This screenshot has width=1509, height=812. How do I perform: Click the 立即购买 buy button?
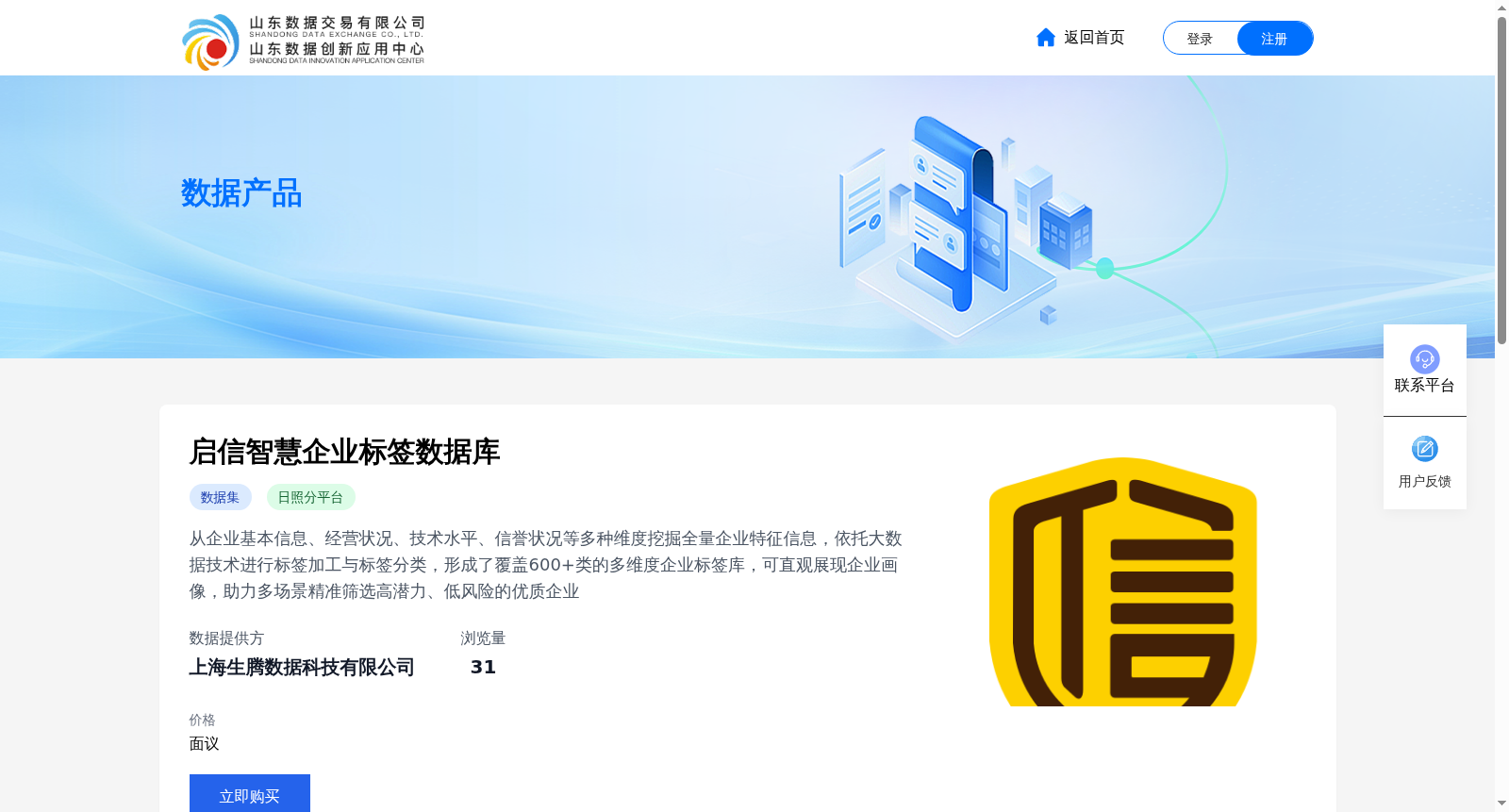(250, 794)
